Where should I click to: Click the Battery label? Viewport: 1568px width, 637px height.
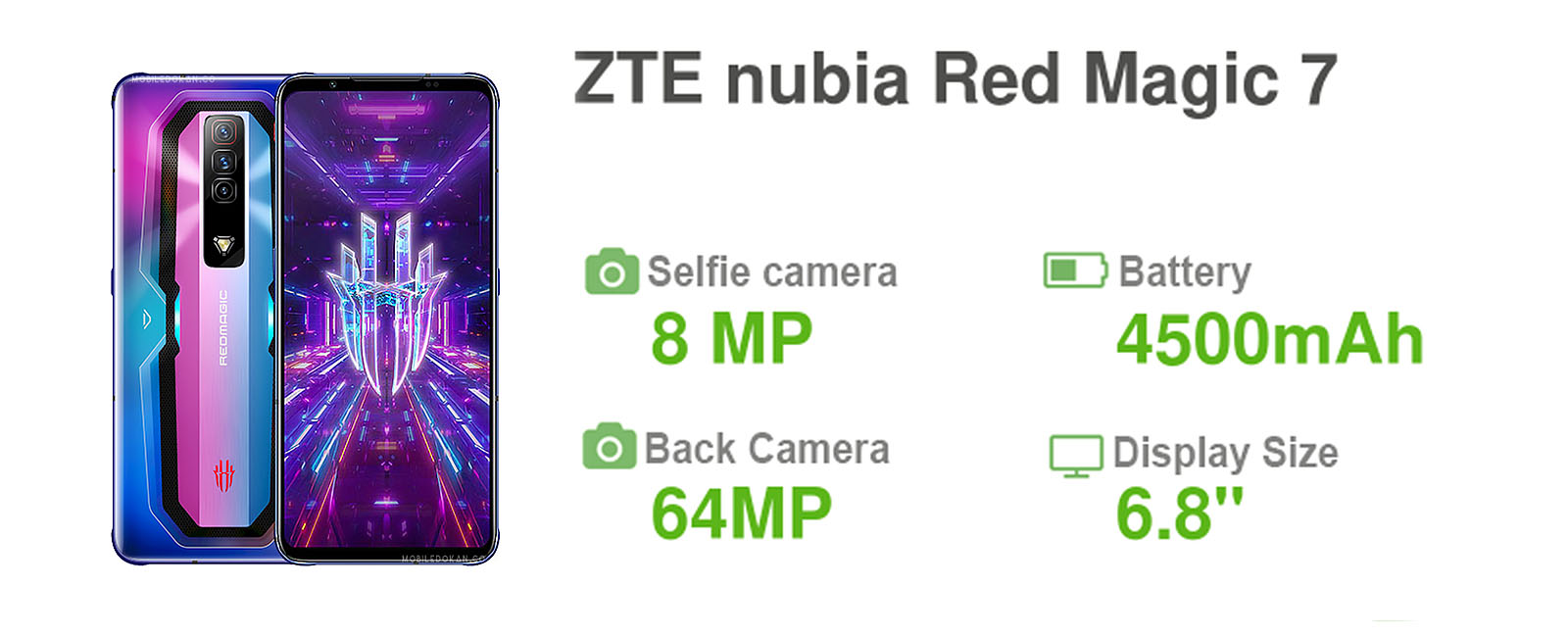point(1185,271)
